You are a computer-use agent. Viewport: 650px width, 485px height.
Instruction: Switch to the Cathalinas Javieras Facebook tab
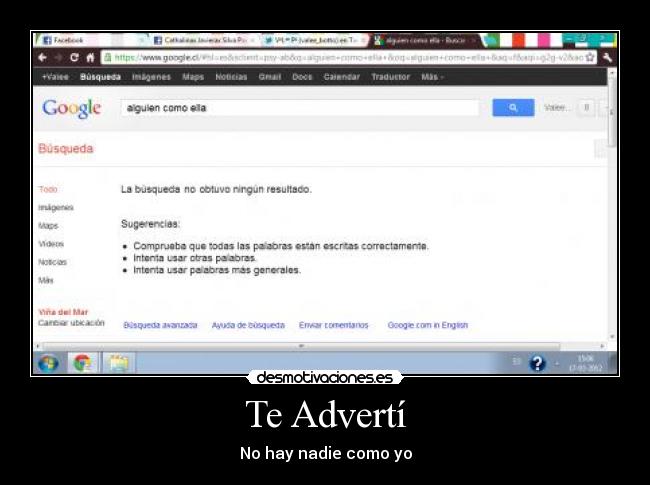tap(204, 40)
